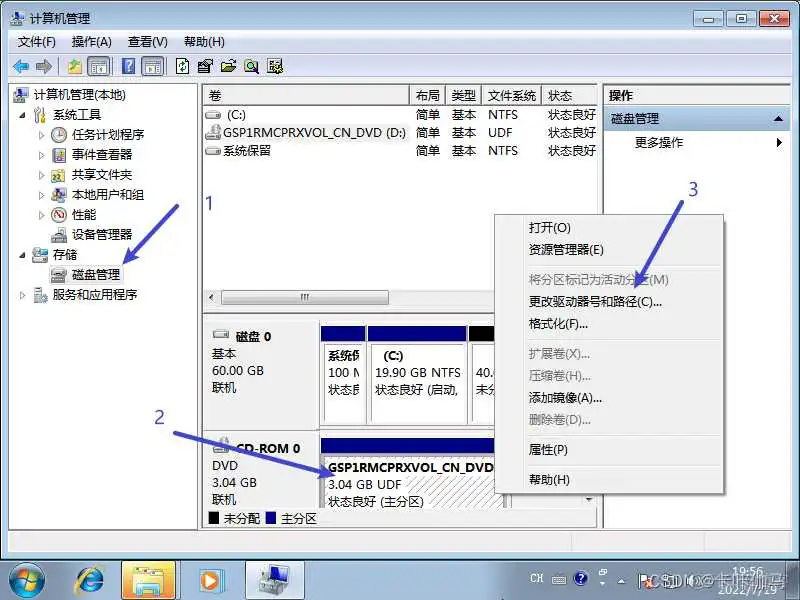Click the Windows Start orb
The image size is (800, 600).
pos(25,578)
